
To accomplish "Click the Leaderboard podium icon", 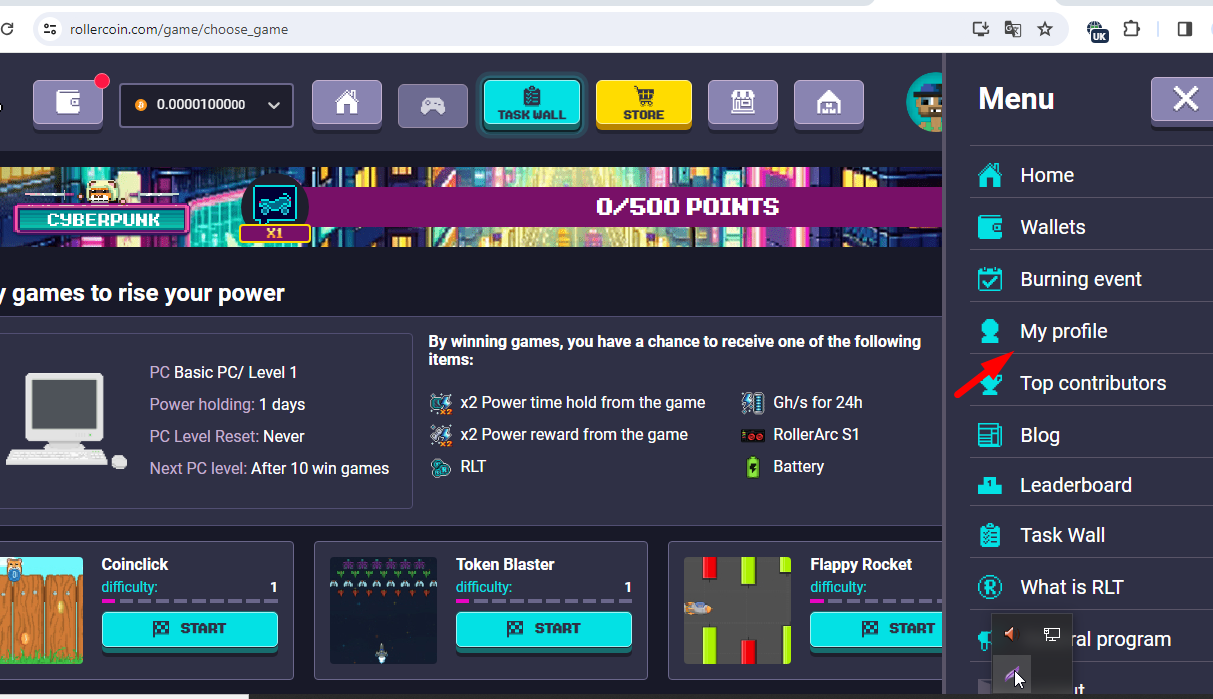I will tap(990, 485).
